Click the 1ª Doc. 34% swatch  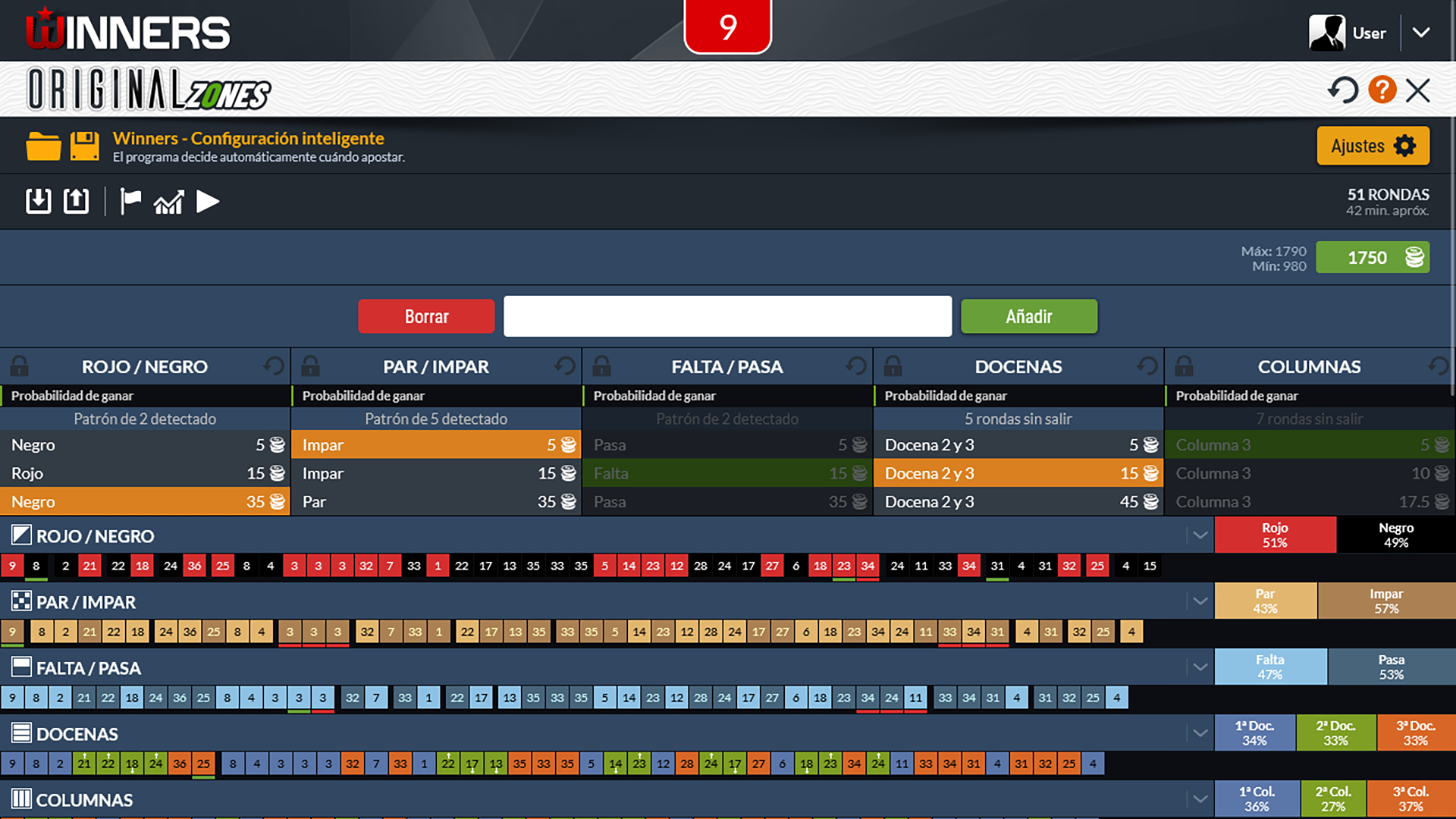[1254, 733]
